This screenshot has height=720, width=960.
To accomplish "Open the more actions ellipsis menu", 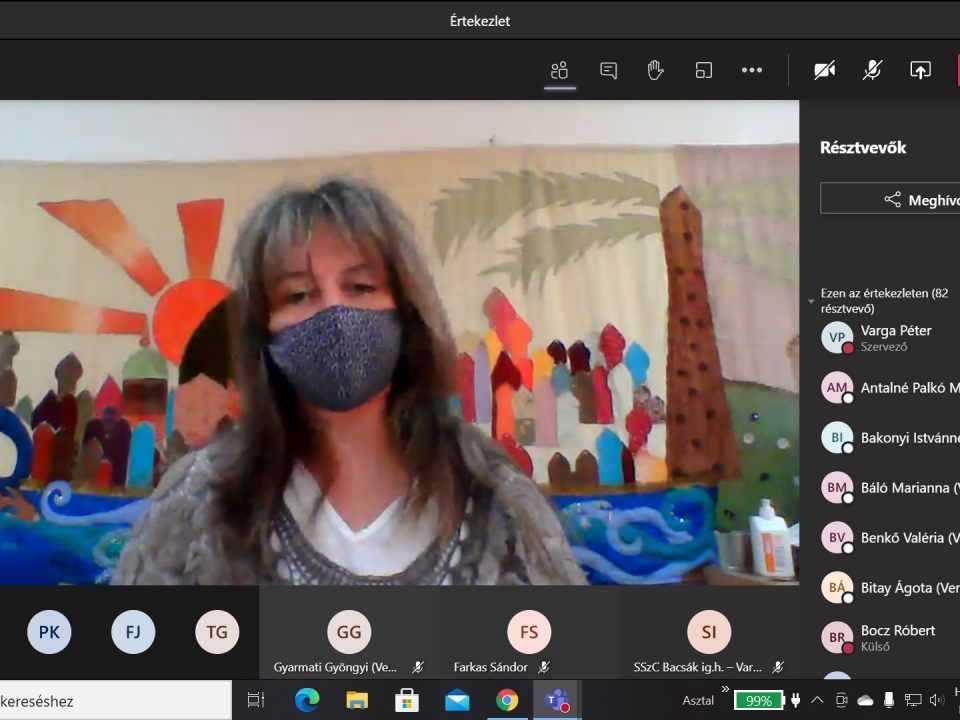I will point(751,70).
